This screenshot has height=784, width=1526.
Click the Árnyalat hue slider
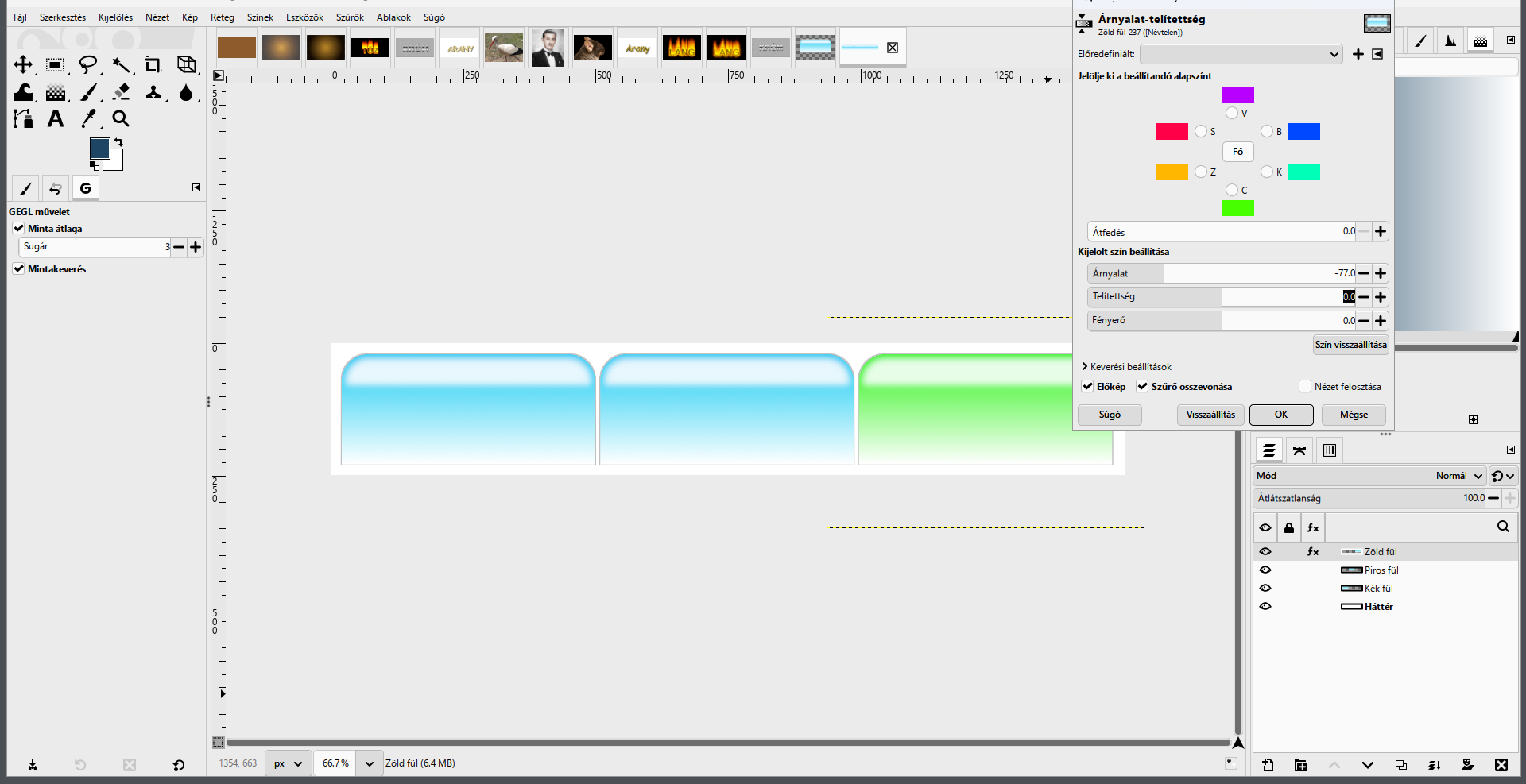point(1222,273)
